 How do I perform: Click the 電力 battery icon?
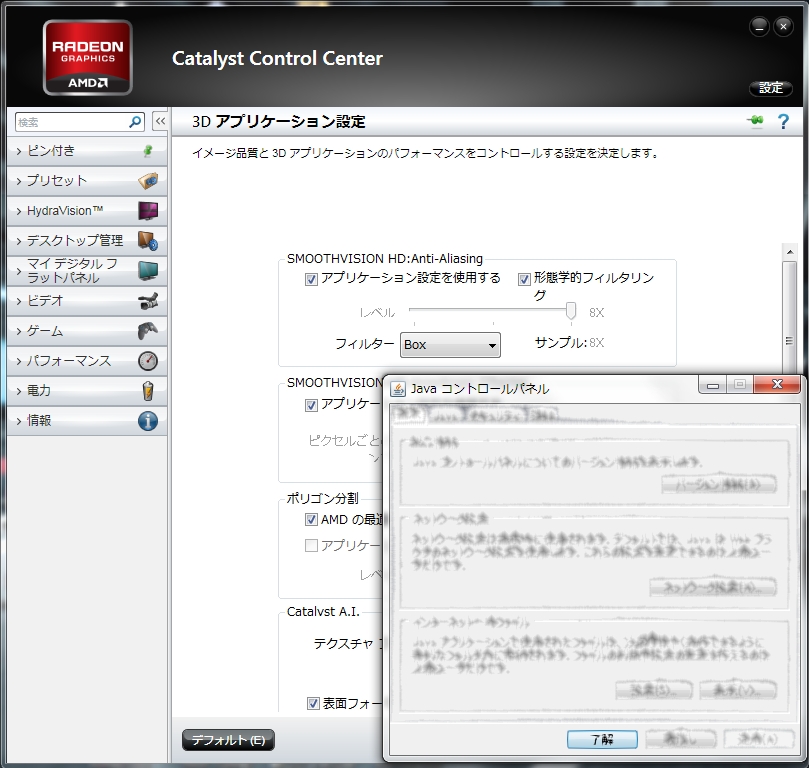pyautogui.click(x=148, y=391)
